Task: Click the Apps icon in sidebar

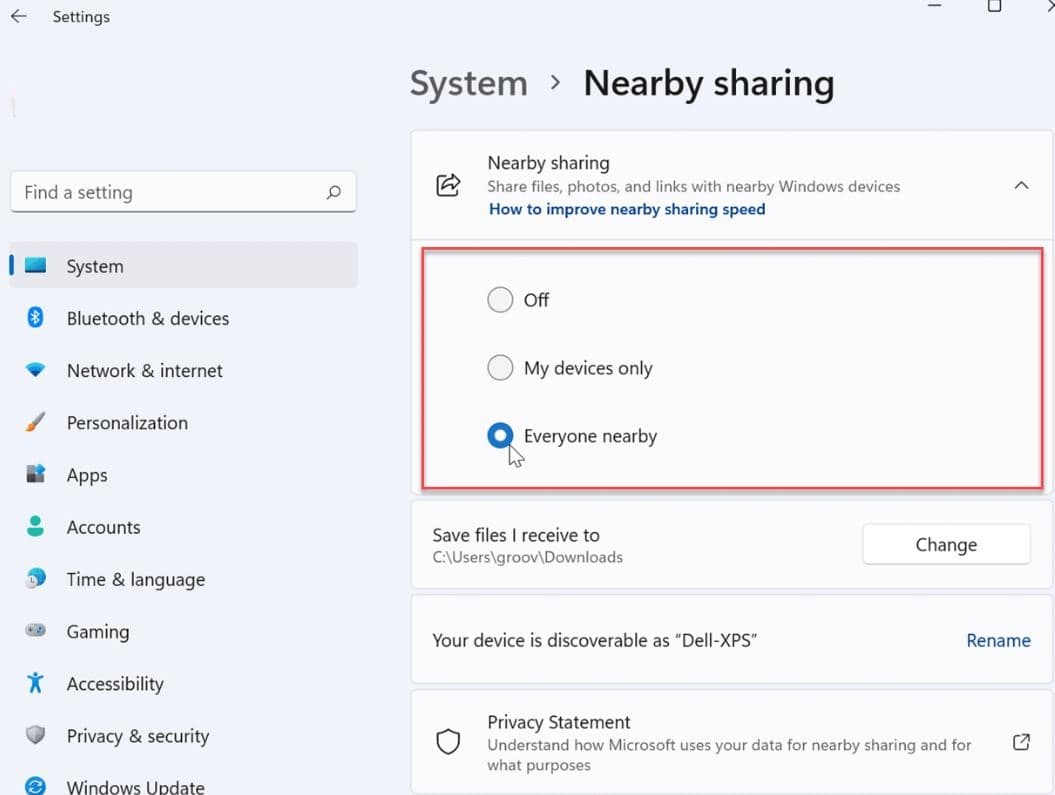Action: tap(36, 475)
